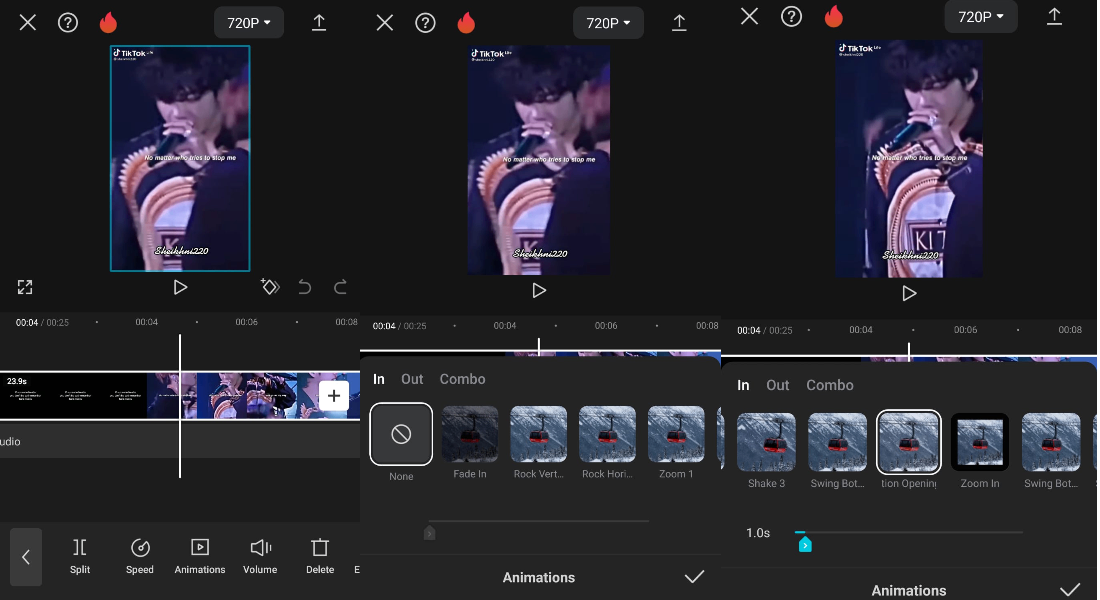Screen dimensions: 1100x600
Task: Play the preview in right screen
Action: (x=909, y=293)
